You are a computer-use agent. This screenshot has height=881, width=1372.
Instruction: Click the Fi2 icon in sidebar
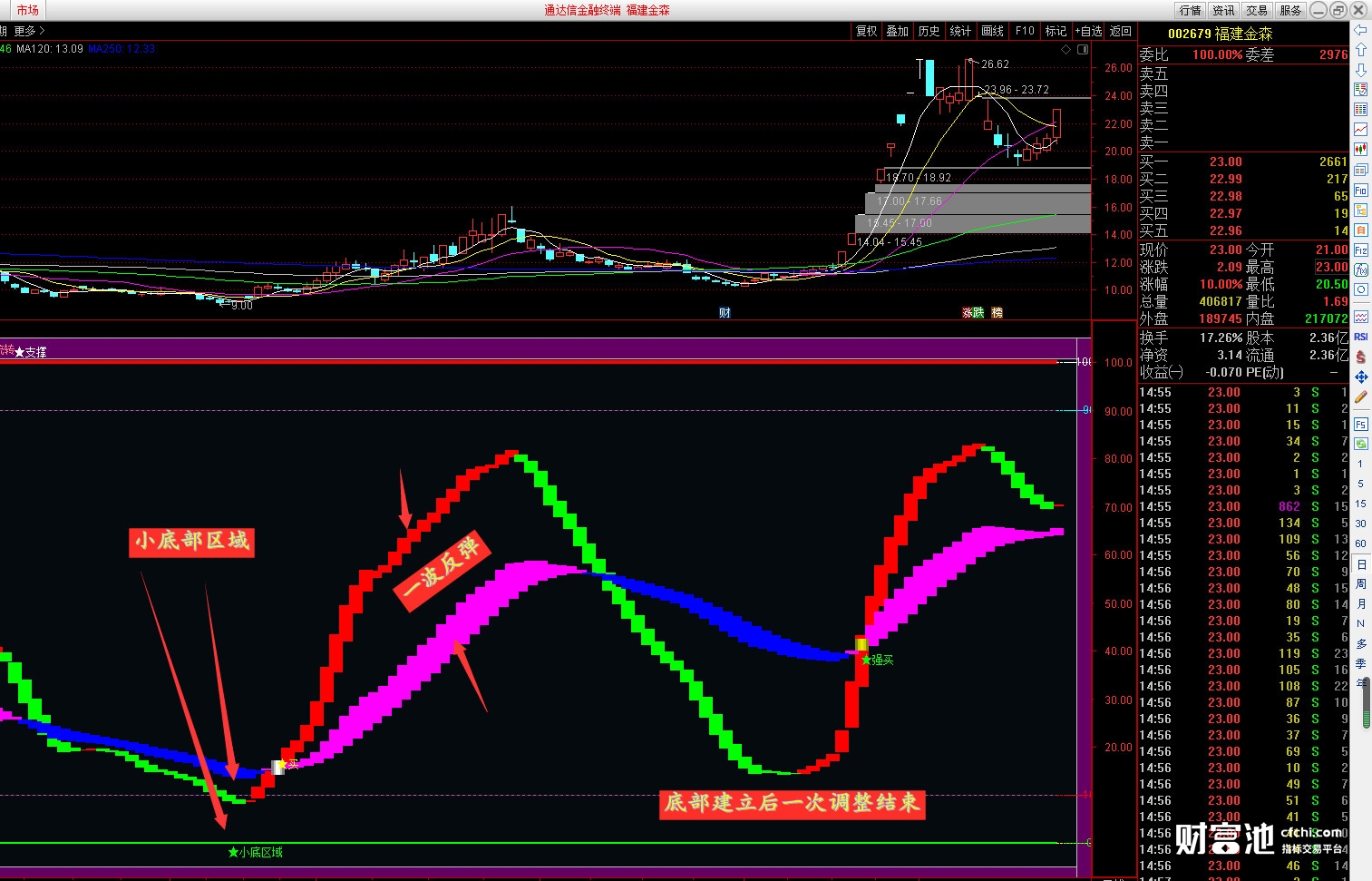[x=1360, y=250]
